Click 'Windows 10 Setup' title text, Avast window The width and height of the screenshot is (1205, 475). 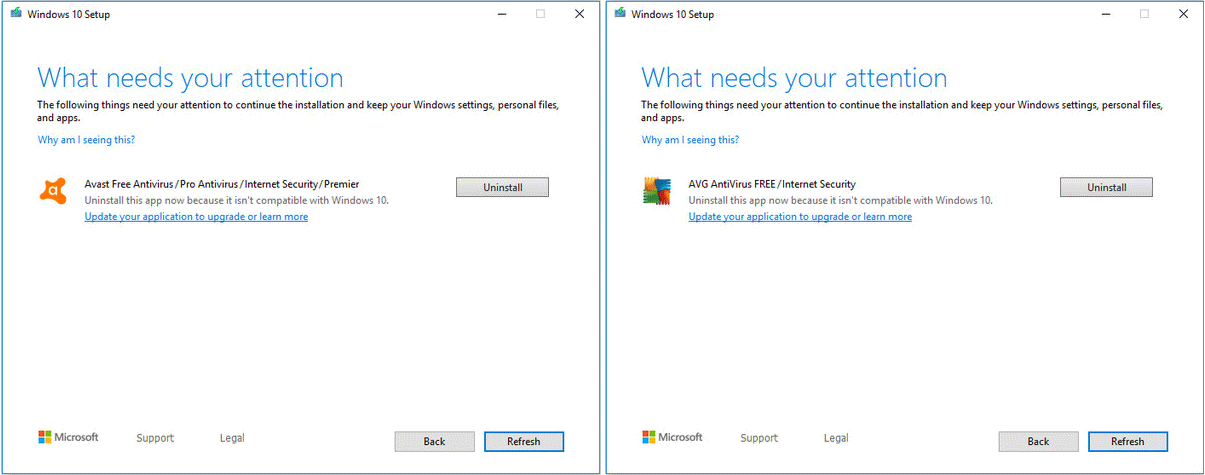69,15
